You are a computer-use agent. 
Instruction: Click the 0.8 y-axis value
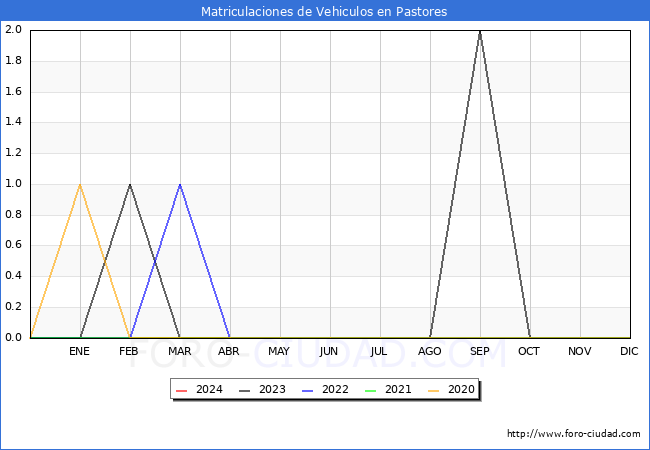click(13, 214)
